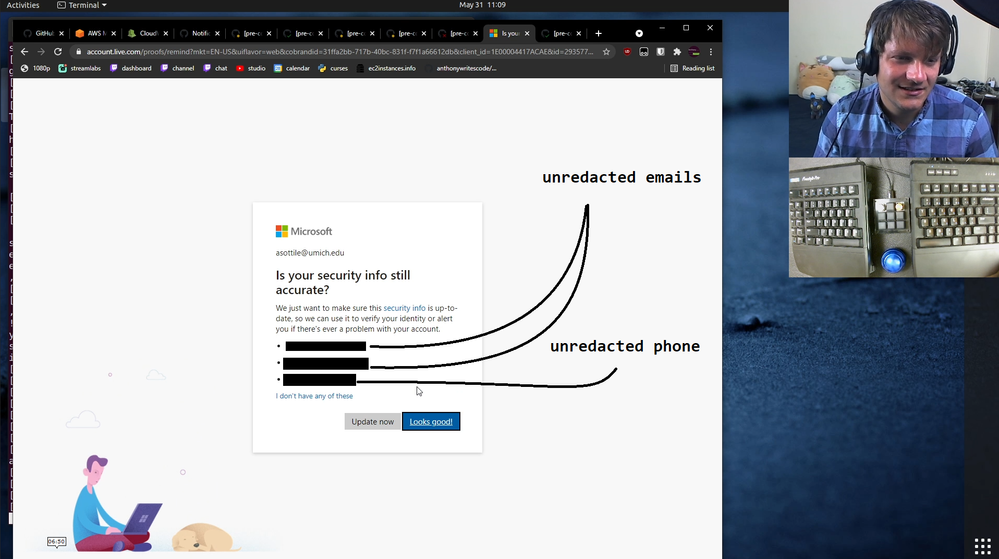Click the 'security info' link
Image resolution: width=999 pixels, height=559 pixels.
coord(405,308)
